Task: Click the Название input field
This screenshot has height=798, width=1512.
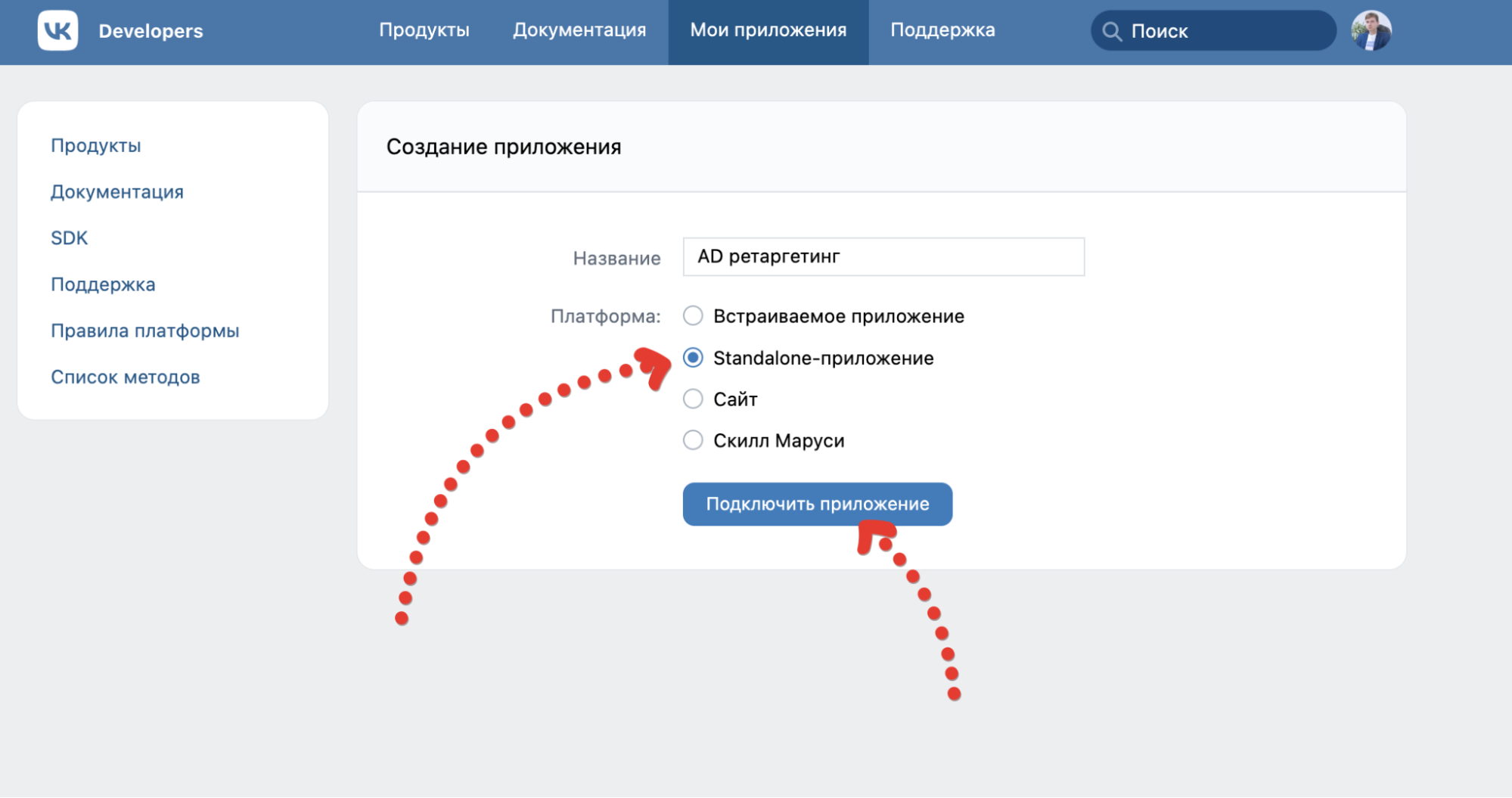Action: coord(883,256)
